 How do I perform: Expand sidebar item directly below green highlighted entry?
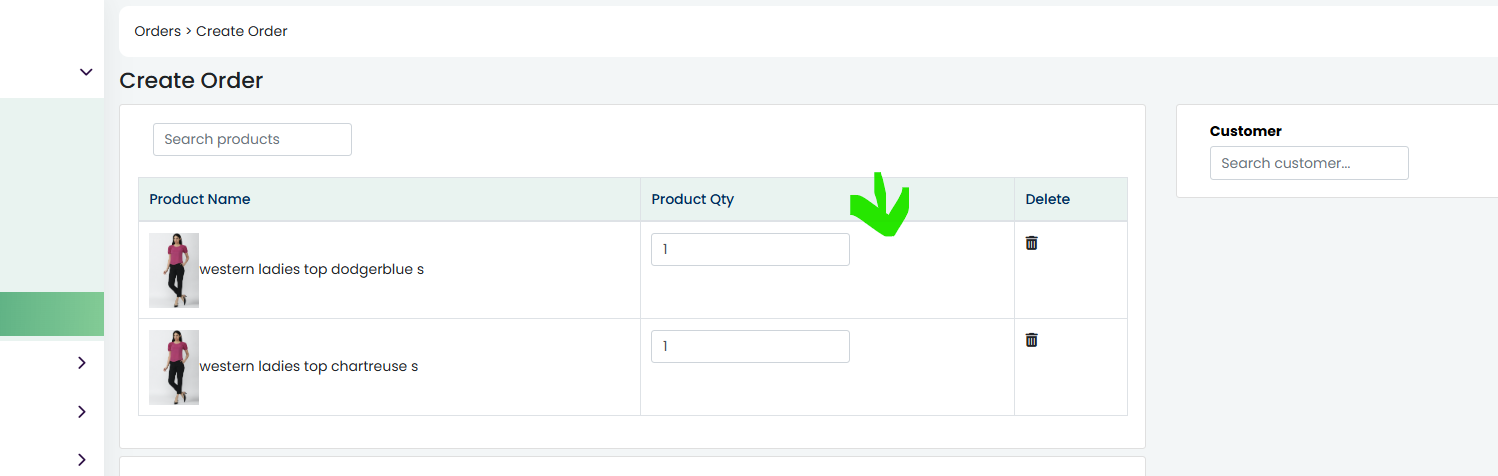coord(82,363)
